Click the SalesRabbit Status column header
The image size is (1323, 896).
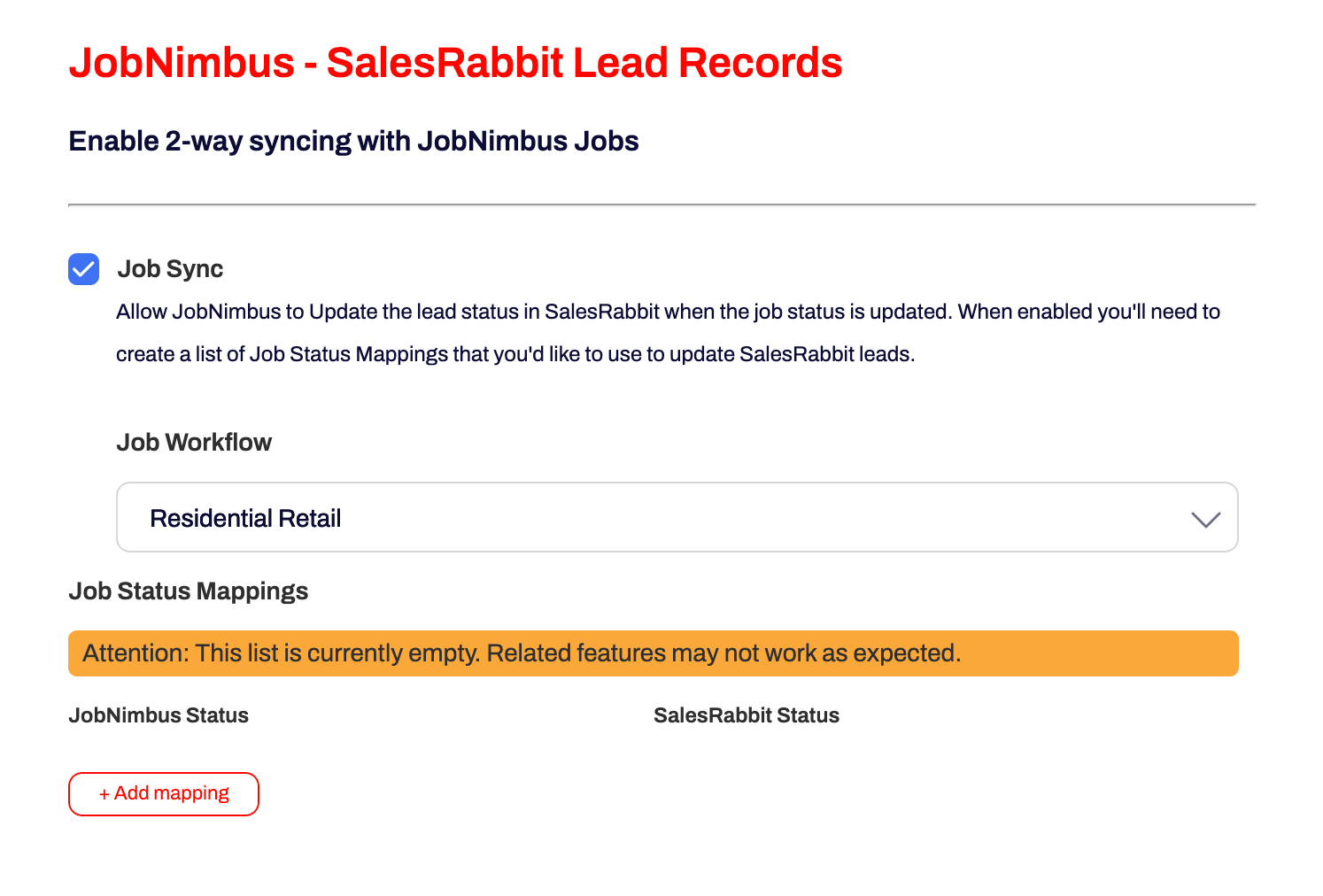pyautogui.click(x=747, y=714)
